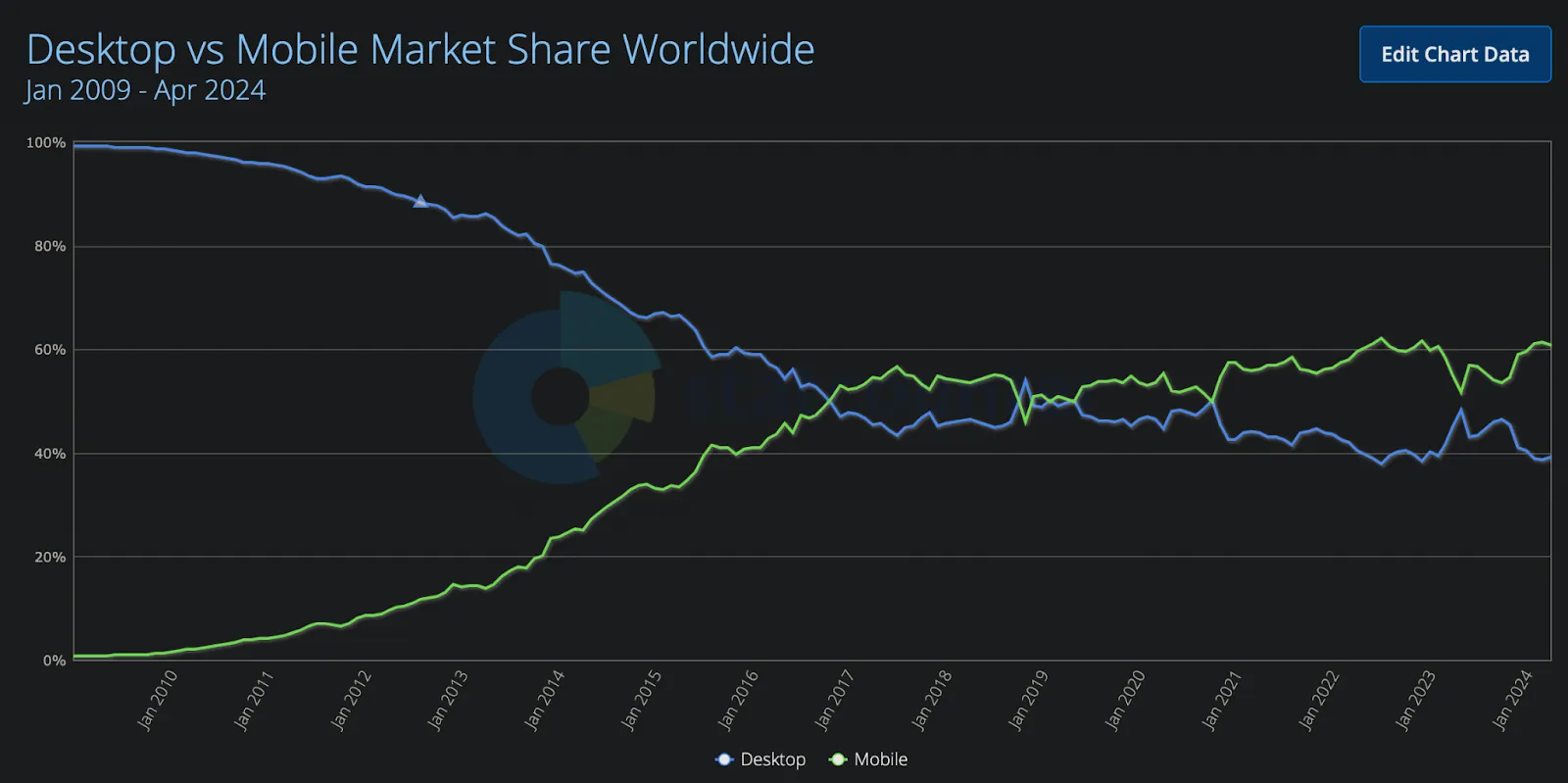
Task: Click the Jan 2009 - Apr 2024 date range subtitle
Action: (x=145, y=90)
